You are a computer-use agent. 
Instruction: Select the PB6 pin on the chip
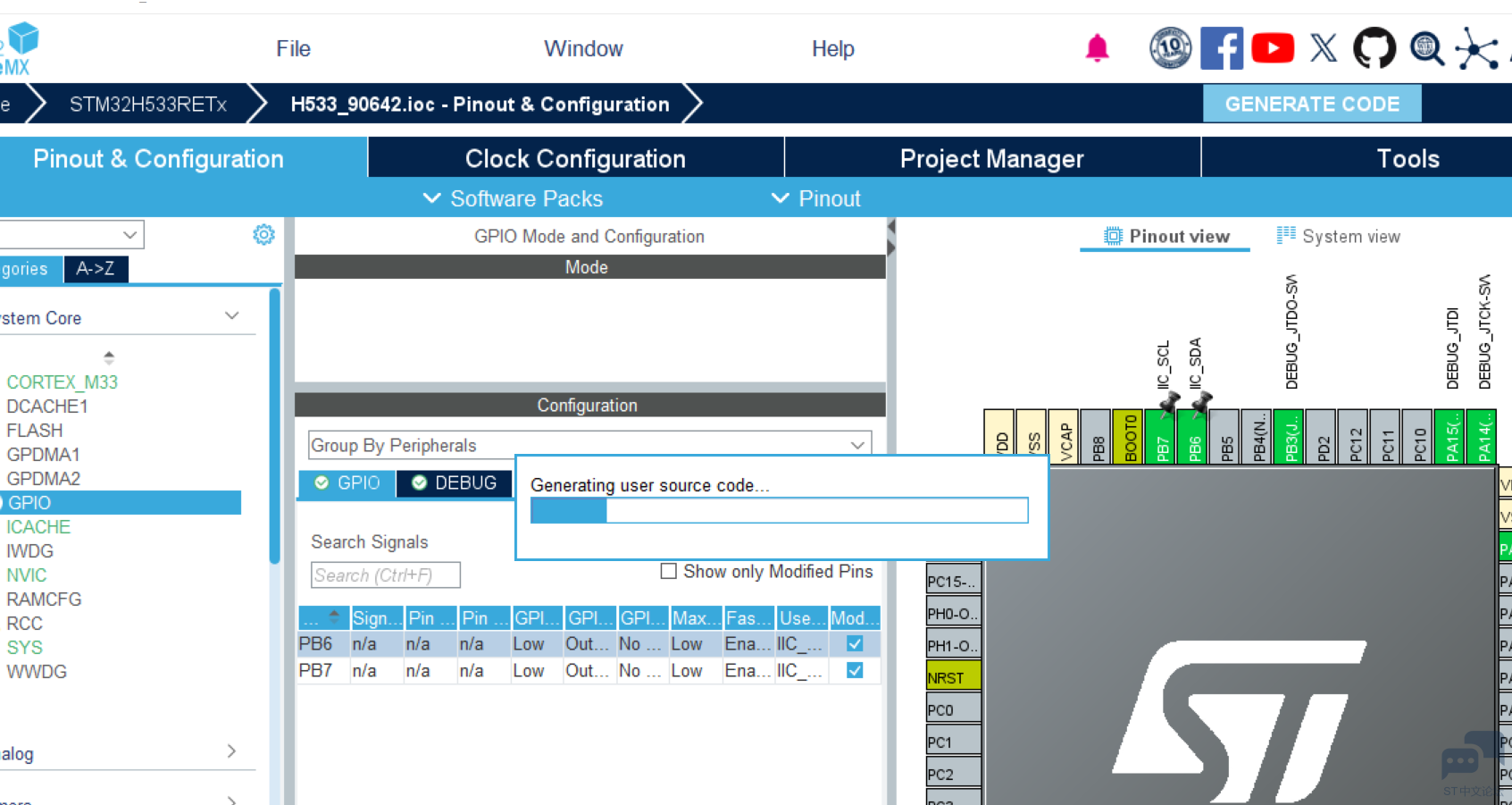pos(1194,437)
